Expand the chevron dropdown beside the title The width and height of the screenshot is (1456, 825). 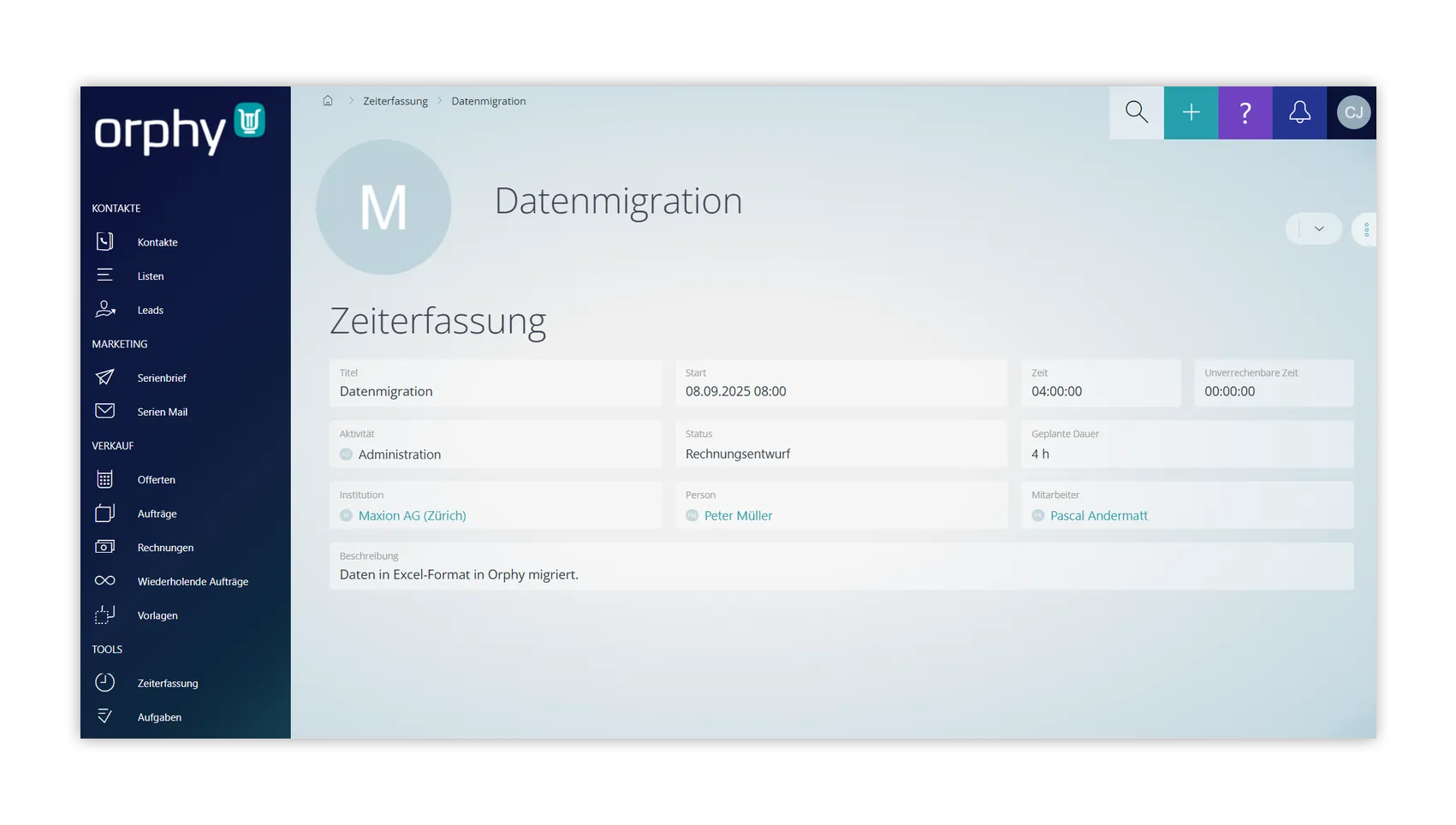click(1319, 229)
